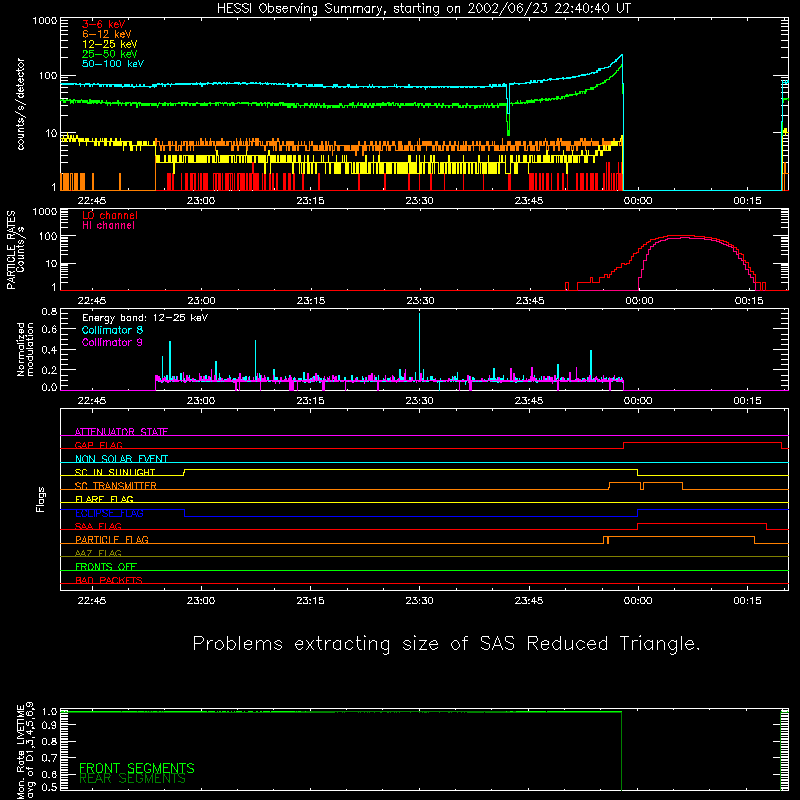Click the 'Energy band: 12-25 keV' label

click(x=145, y=318)
